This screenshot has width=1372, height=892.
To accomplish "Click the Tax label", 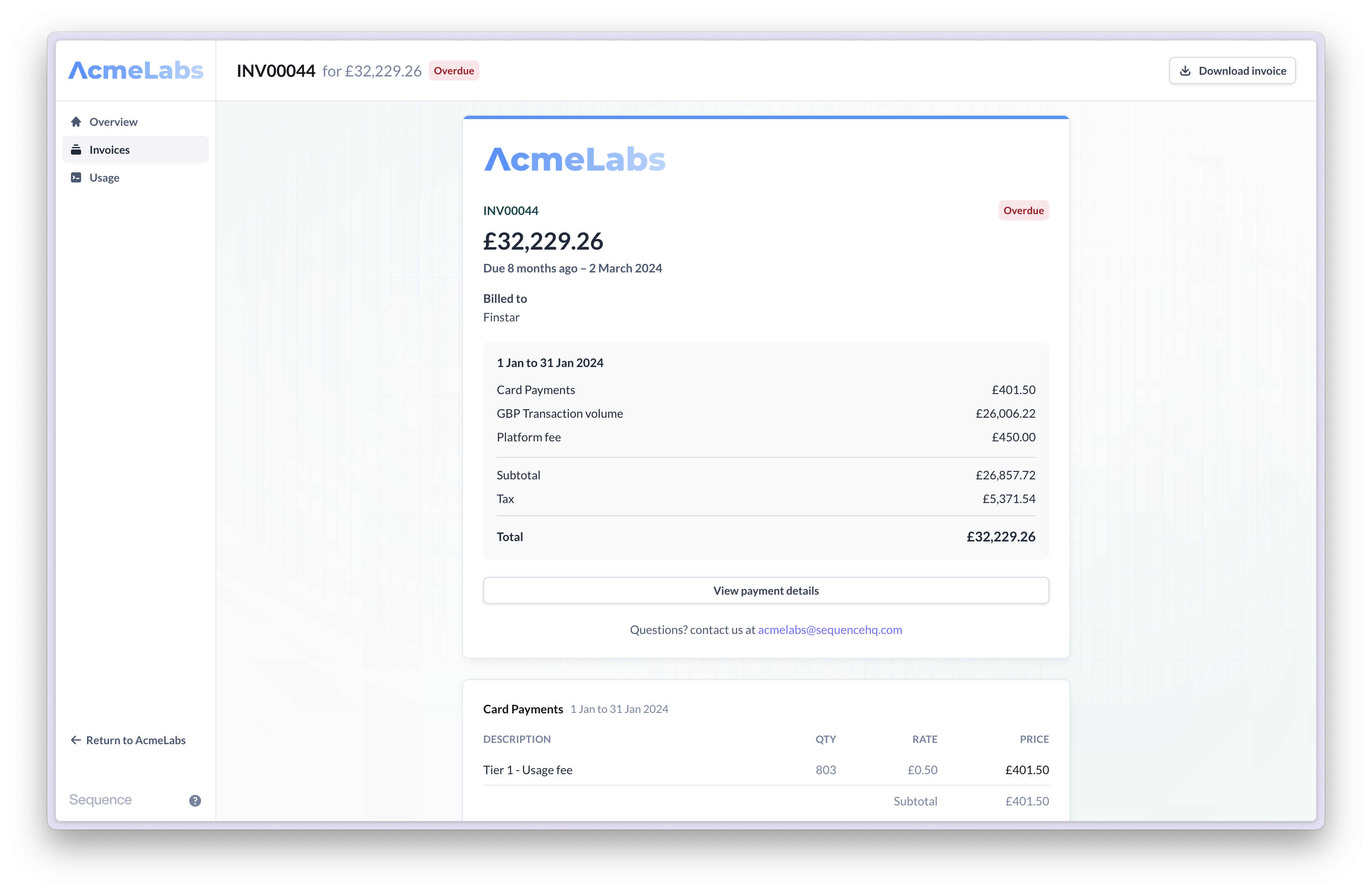I will 505,499.
